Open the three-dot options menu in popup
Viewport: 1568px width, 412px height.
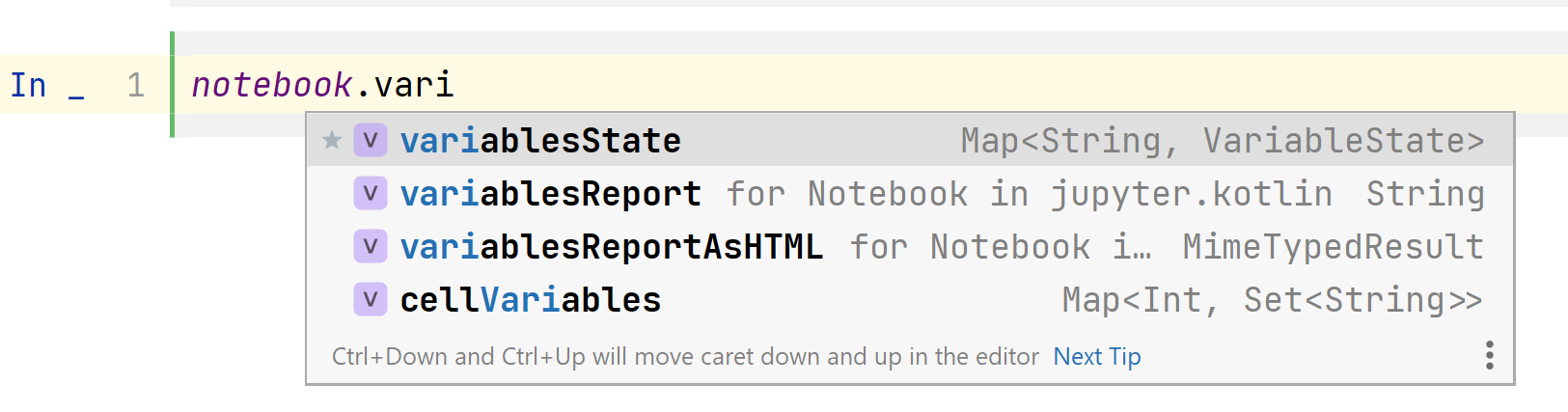click(1490, 356)
